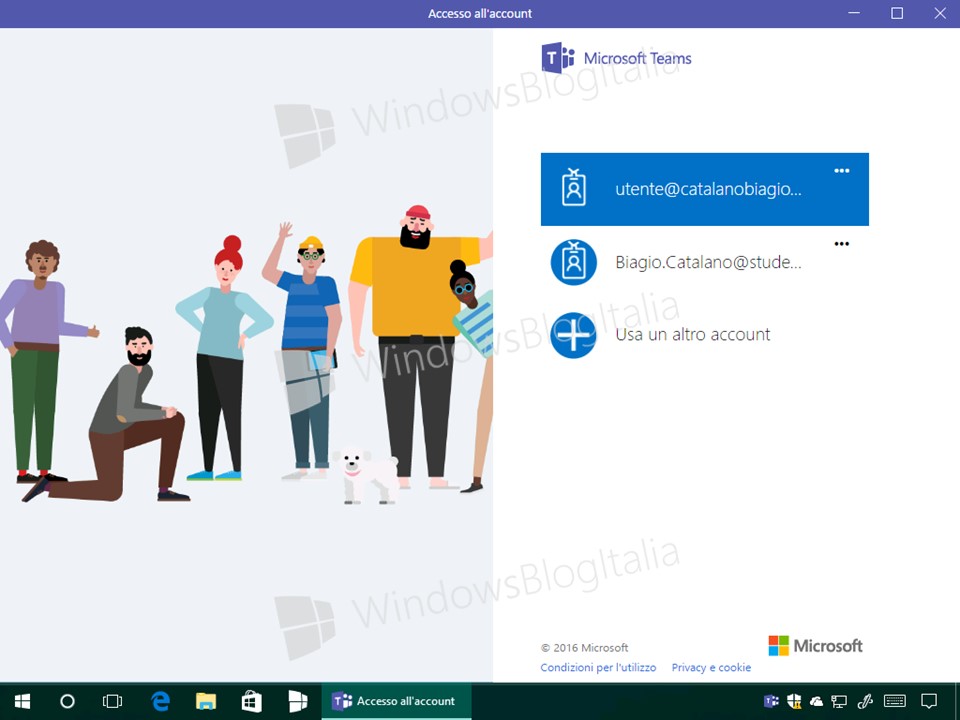Maximize the Accesso all'account window
Viewport: 960px width, 720px height.
point(897,13)
